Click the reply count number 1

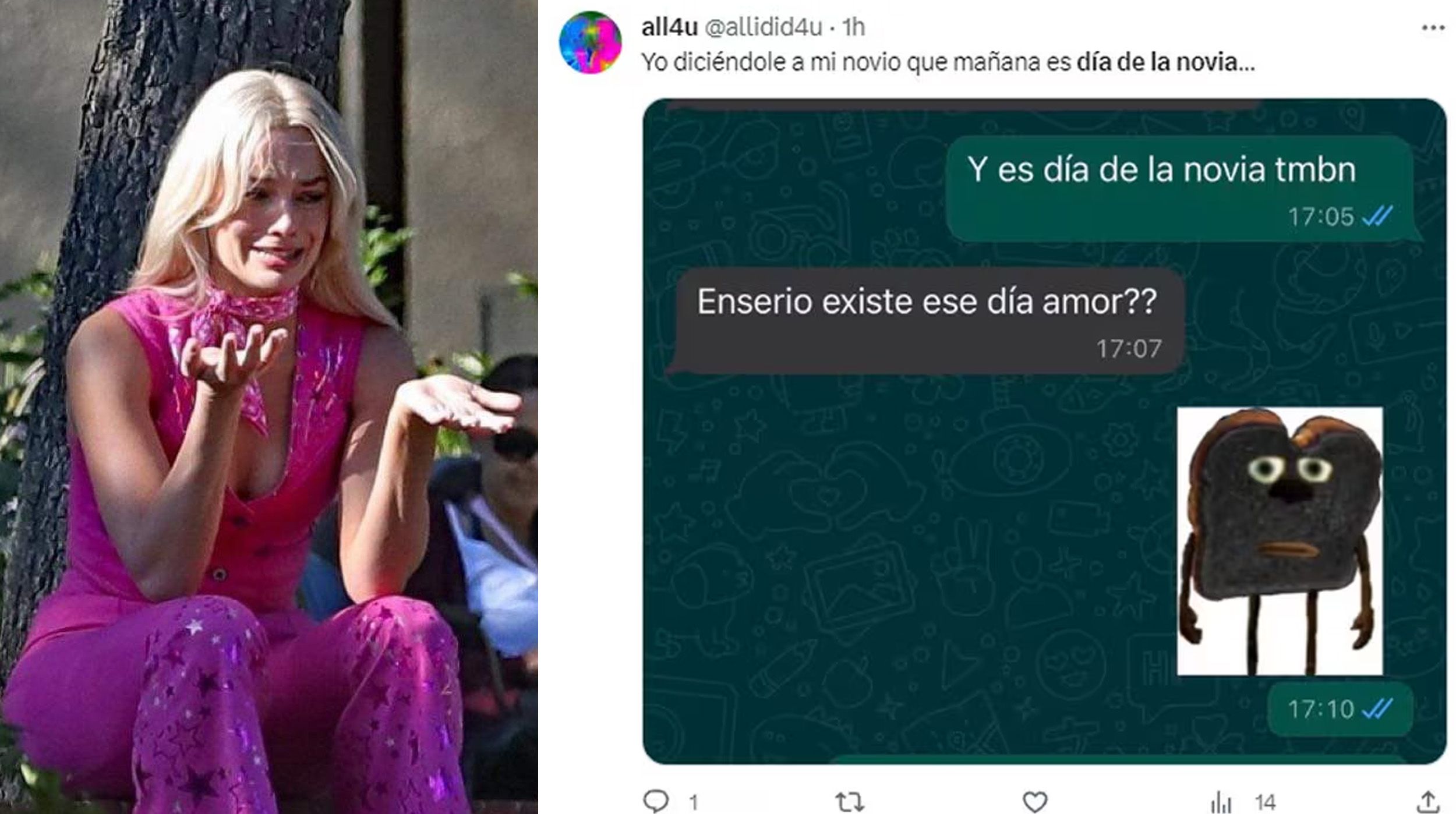click(693, 803)
